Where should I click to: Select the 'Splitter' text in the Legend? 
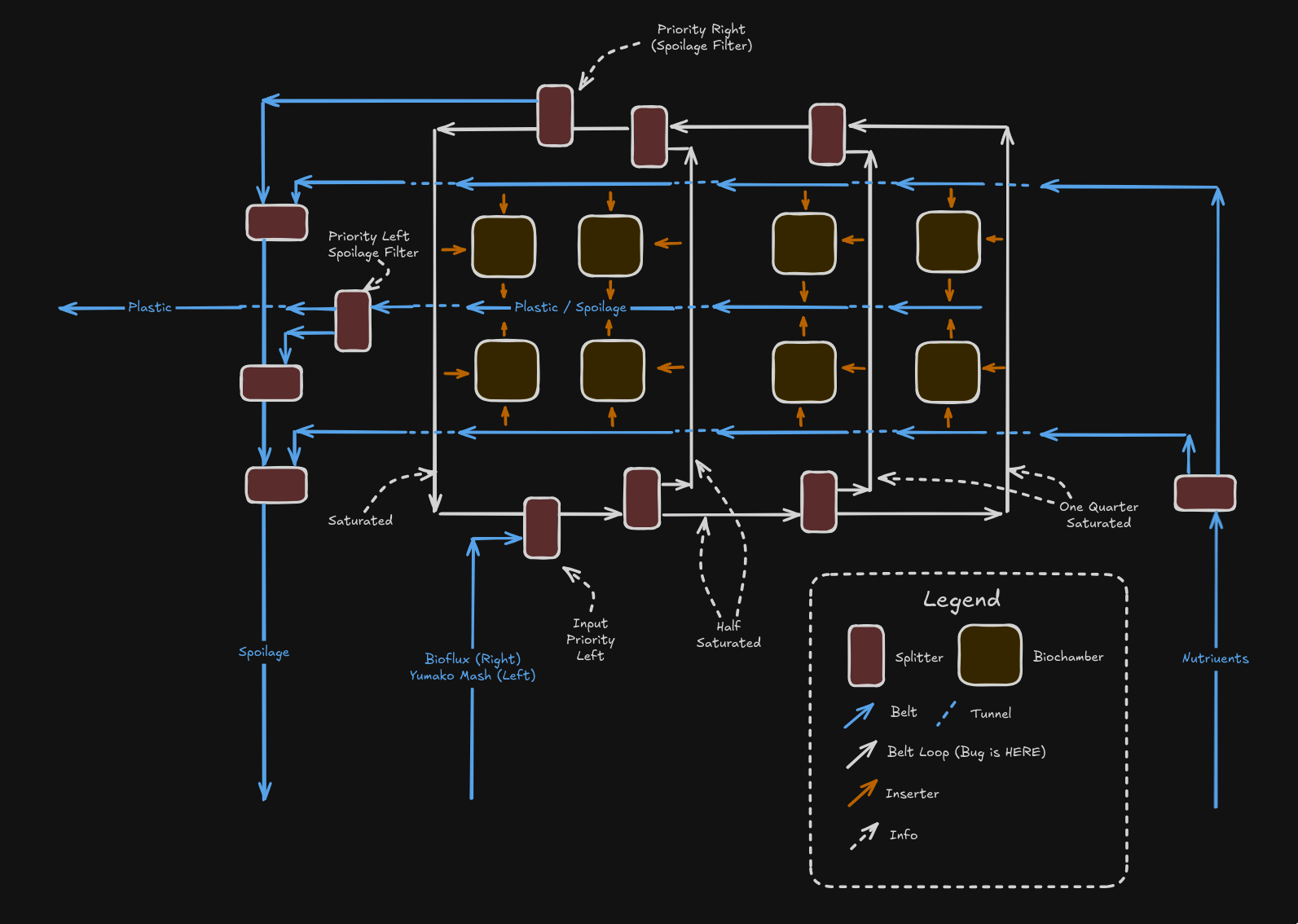click(x=919, y=658)
